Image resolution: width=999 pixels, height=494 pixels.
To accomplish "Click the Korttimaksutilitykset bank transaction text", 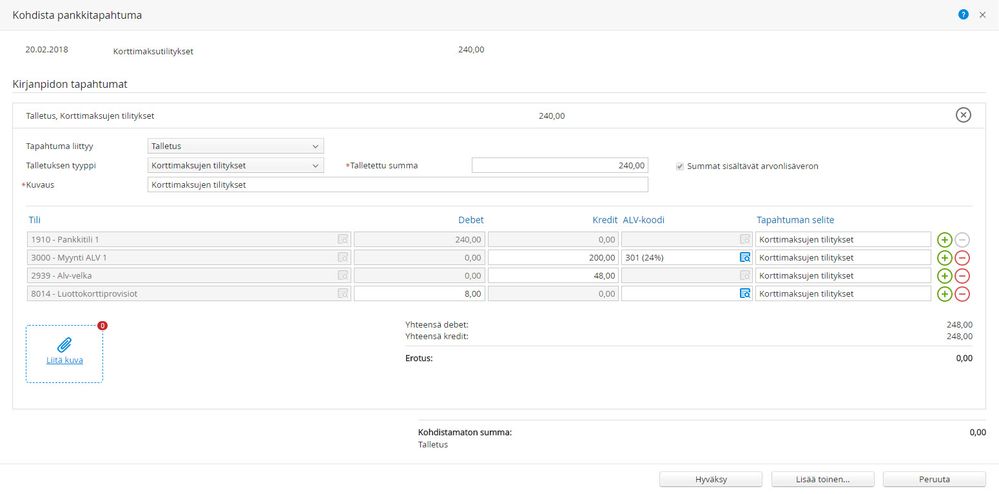I will [x=153, y=52].
